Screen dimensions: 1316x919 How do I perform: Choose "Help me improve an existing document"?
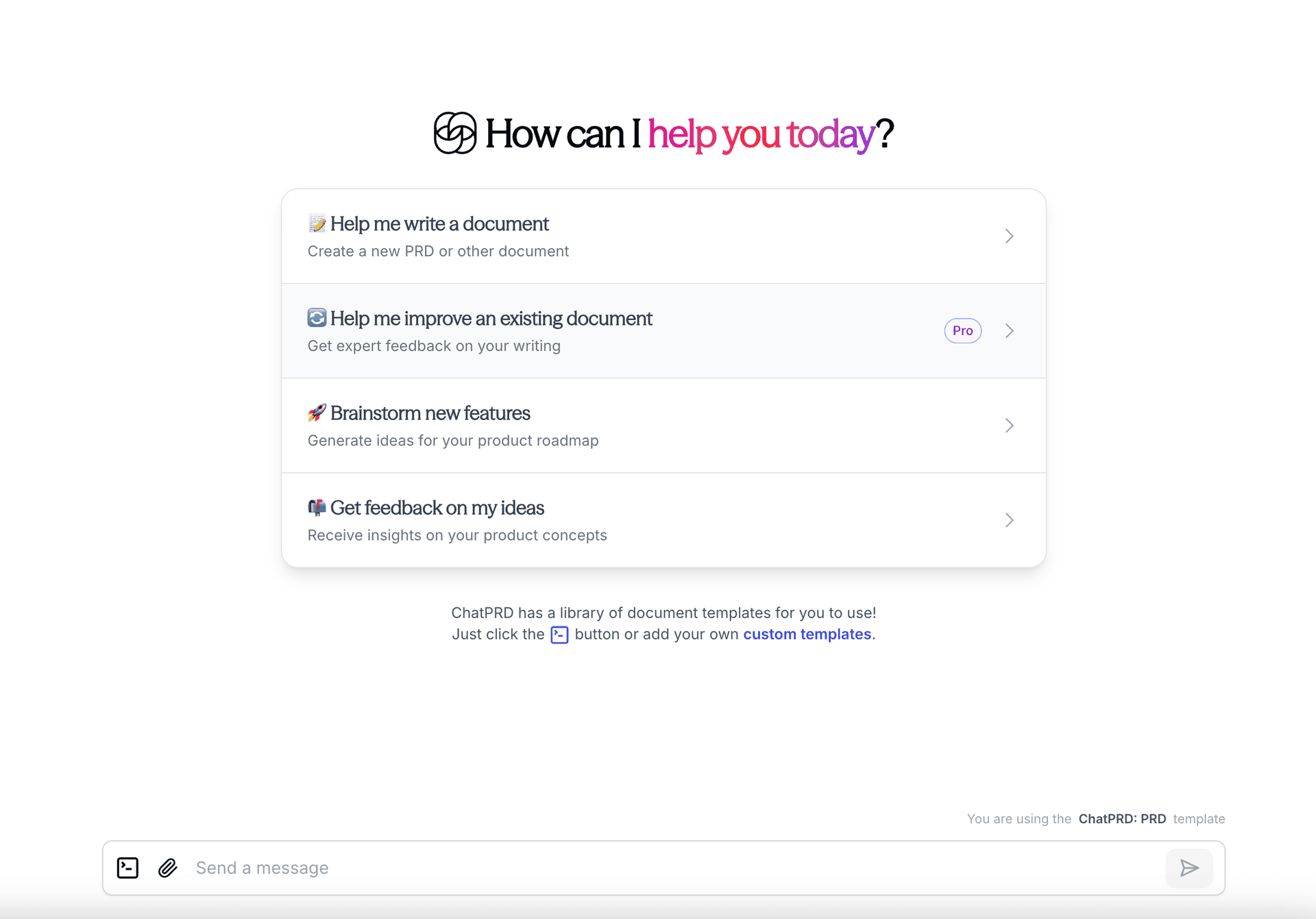[491, 319]
